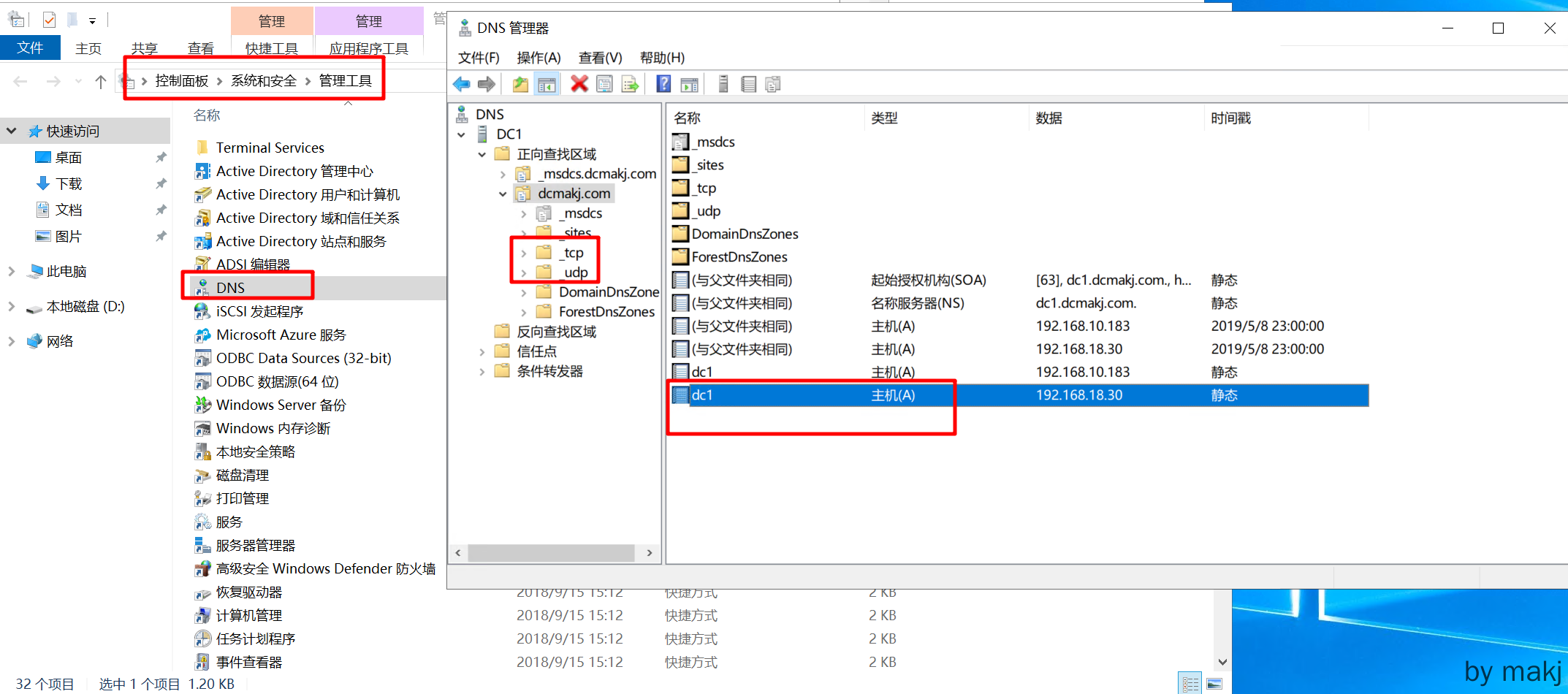Screen dimensions: 1568x694
Task: Click the Explorer up-directory arrow
Action: pyautogui.click(x=101, y=81)
